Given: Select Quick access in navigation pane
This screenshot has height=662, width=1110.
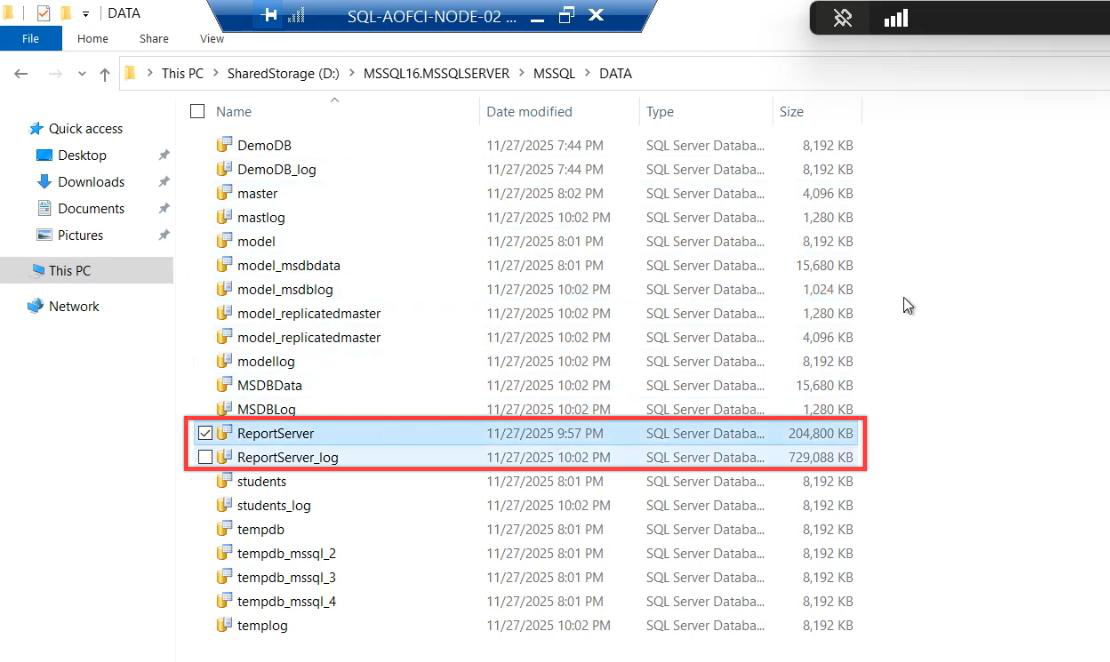Looking at the screenshot, I should point(86,128).
